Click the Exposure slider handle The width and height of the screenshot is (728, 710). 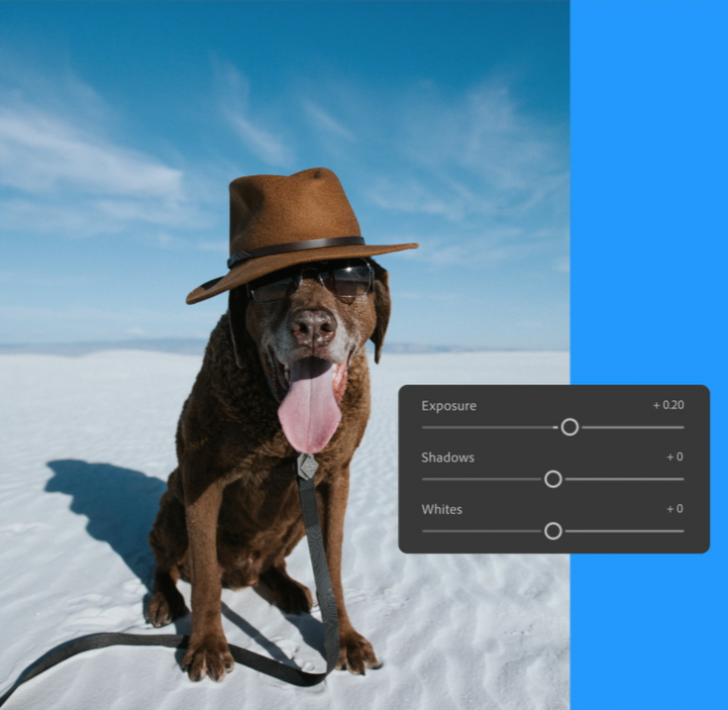coord(570,427)
